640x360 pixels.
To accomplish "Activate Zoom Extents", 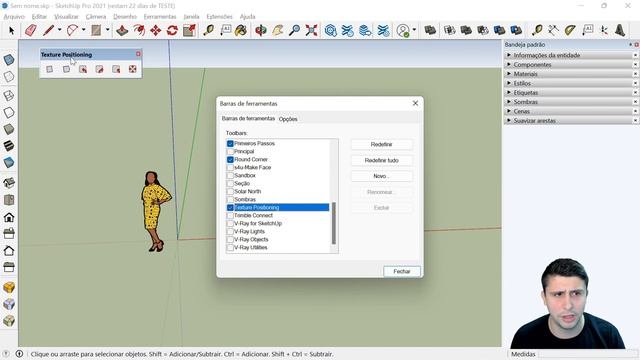I will [x=311, y=31].
